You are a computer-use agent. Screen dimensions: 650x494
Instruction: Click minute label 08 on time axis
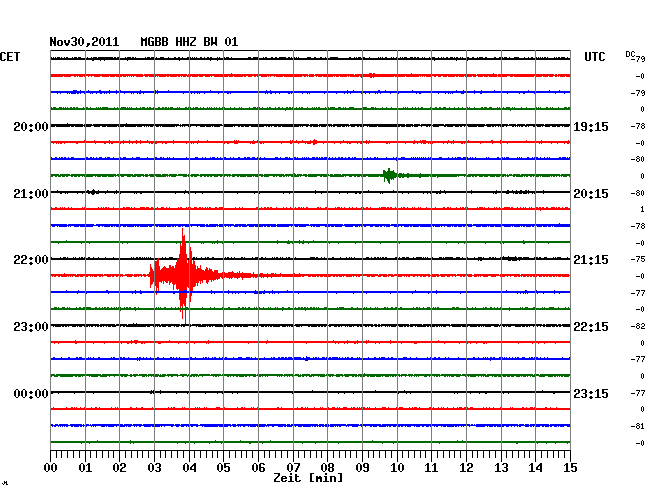tap(327, 467)
